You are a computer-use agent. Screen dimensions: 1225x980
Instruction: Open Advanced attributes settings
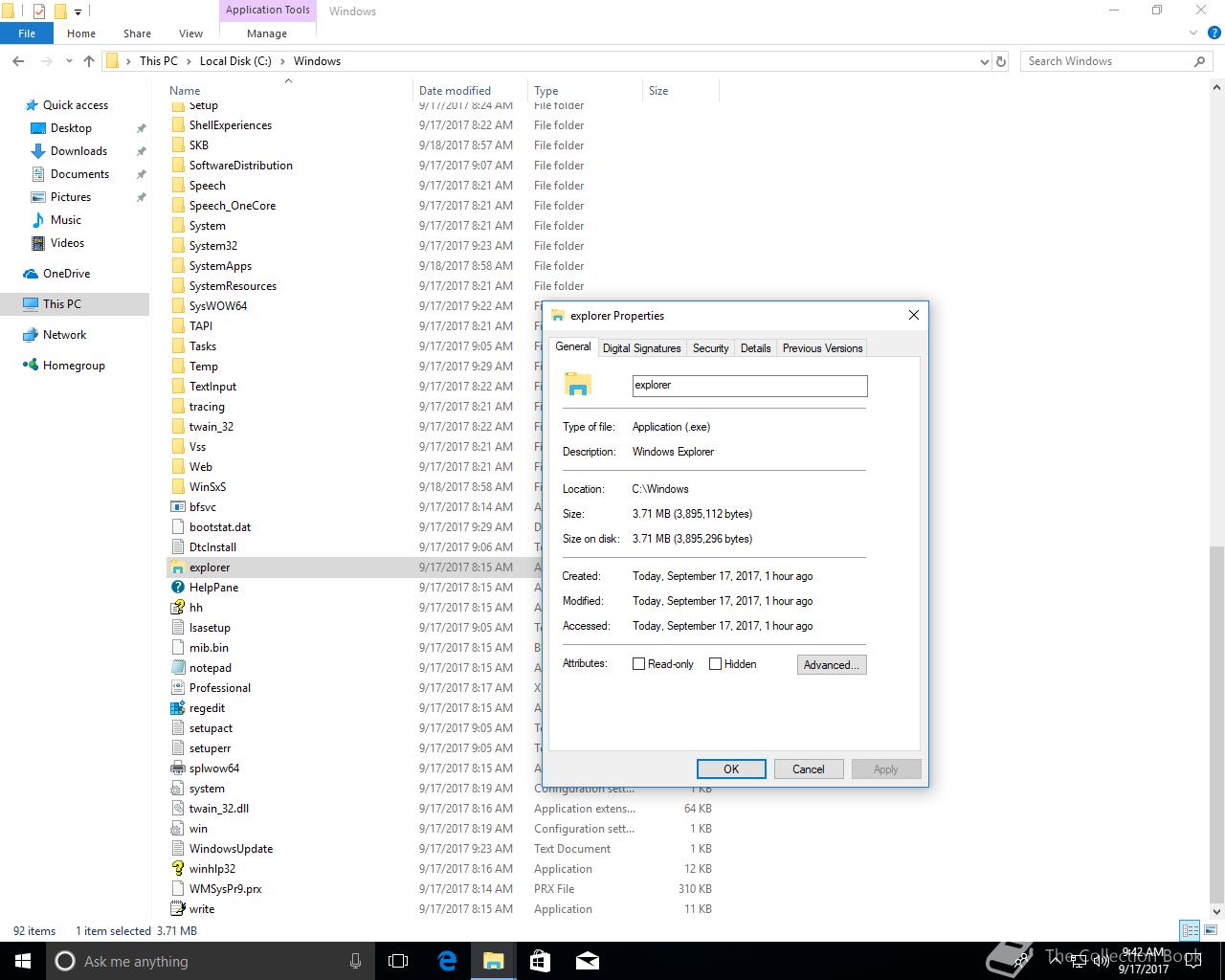pyautogui.click(x=832, y=665)
